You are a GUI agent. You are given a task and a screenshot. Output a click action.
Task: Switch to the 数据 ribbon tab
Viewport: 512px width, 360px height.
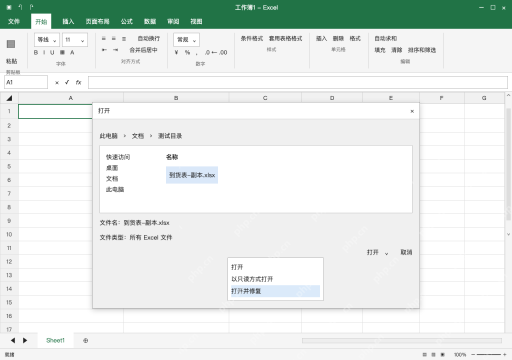[150, 21]
